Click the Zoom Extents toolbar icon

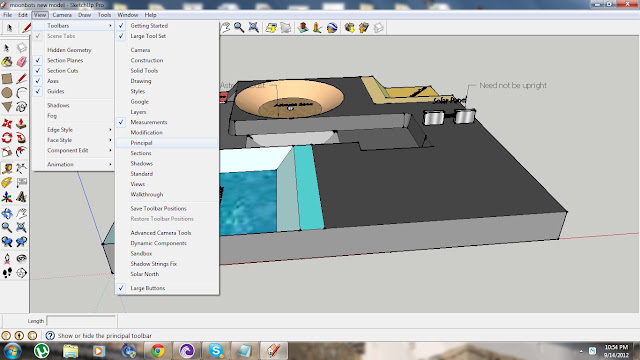click(x=253, y=27)
